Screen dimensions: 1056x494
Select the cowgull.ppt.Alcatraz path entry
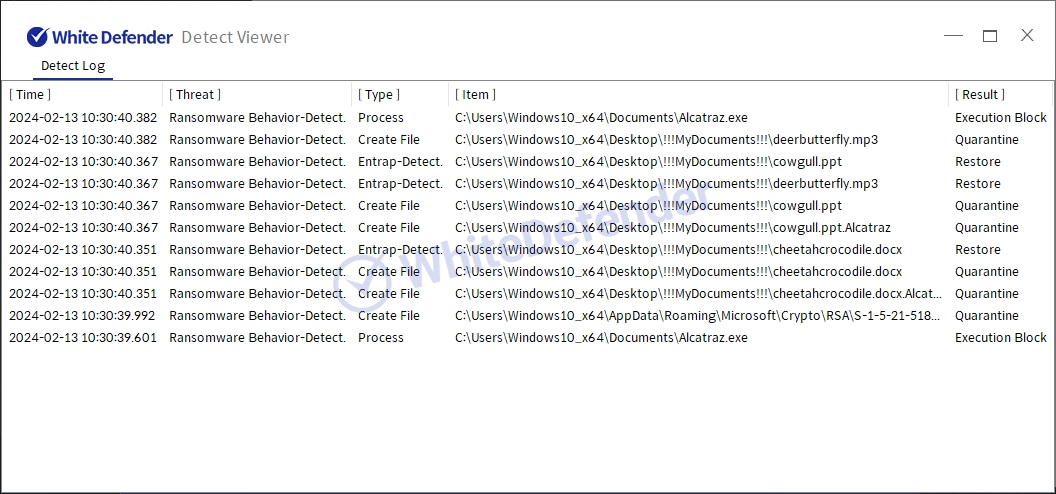tap(673, 227)
